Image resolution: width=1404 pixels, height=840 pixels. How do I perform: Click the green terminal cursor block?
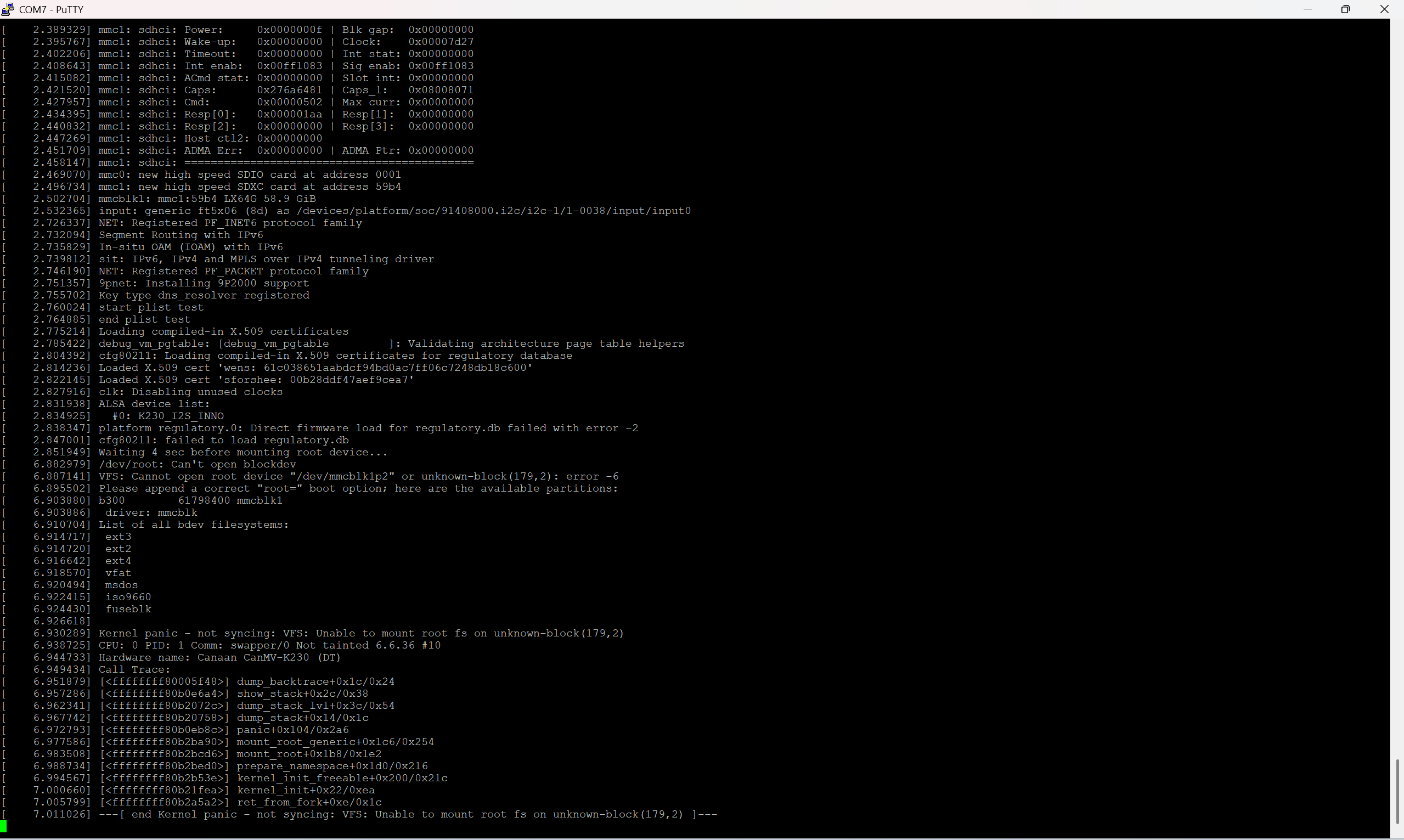[x=3, y=827]
